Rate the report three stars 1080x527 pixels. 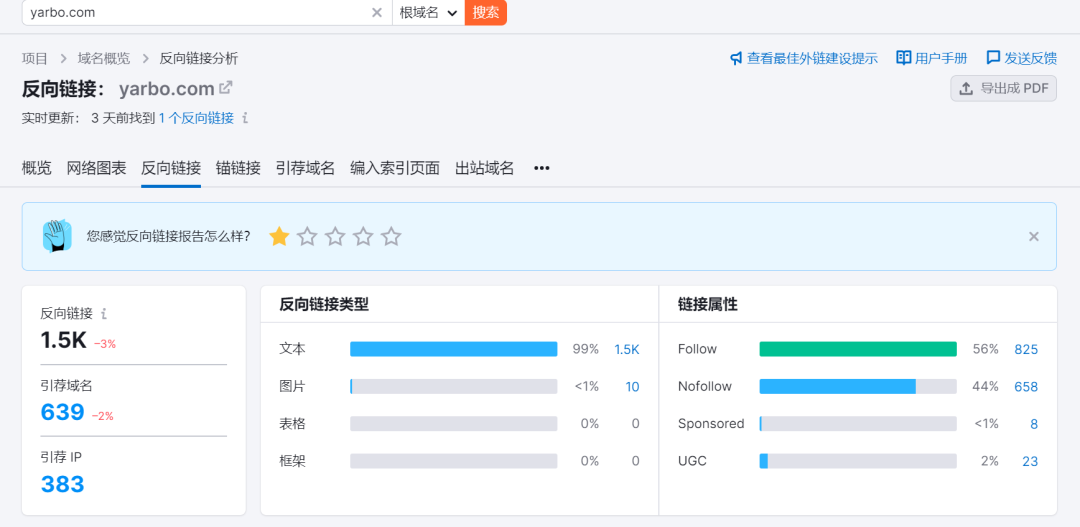point(335,237)
